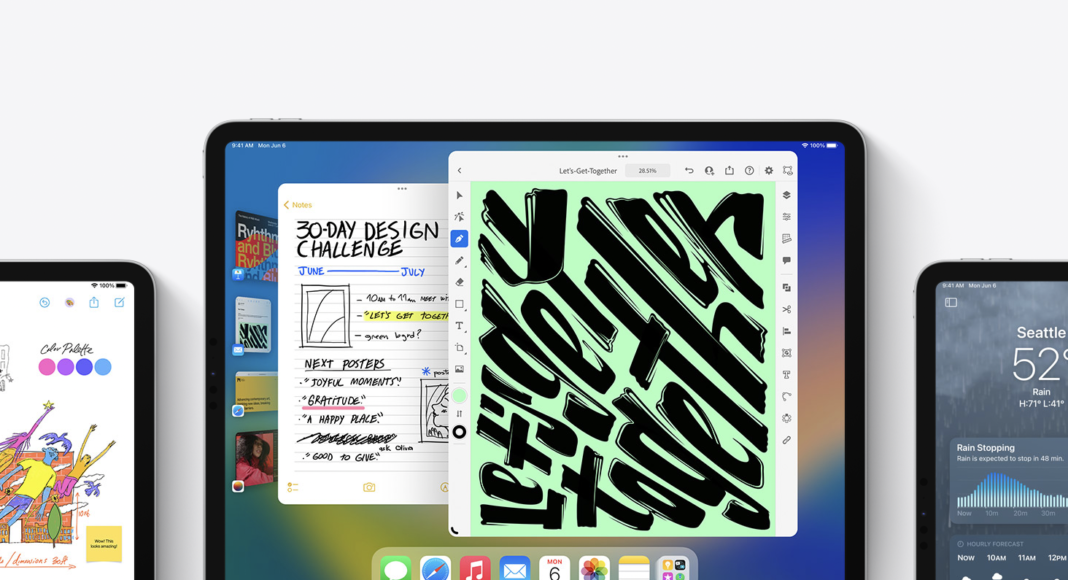Screen dimensions: 1068x580
Task: Share the drawing on the left iPad
Action: point(94,302)
